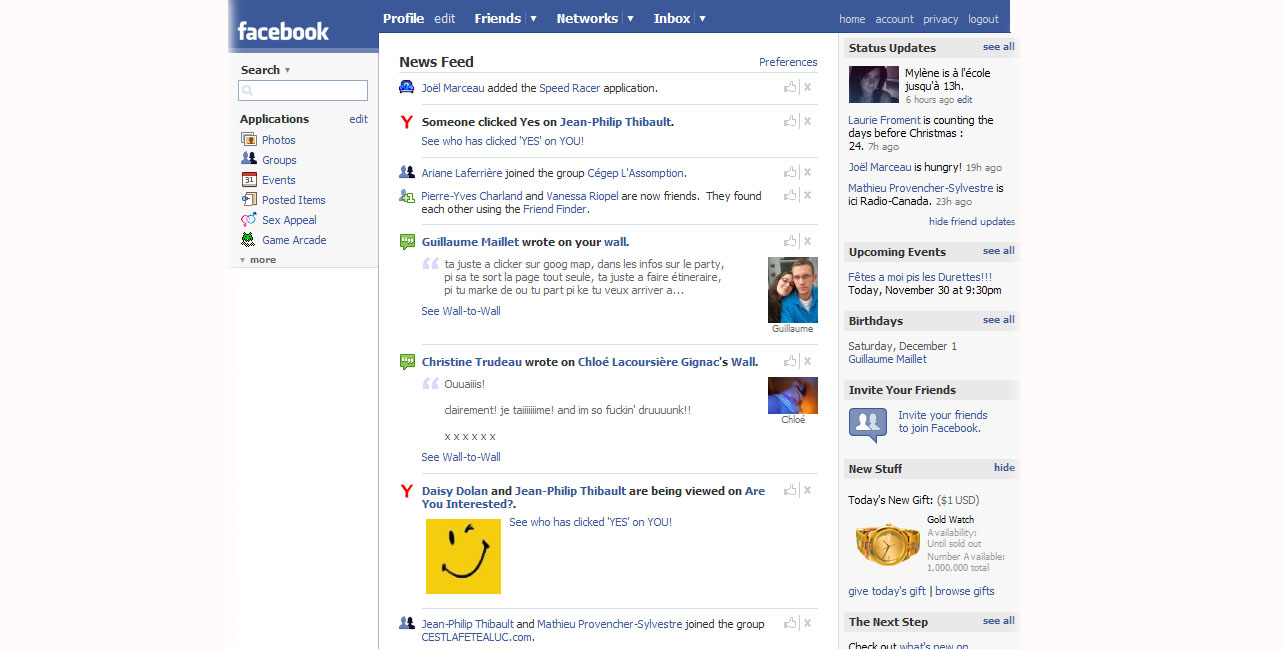Click Speed Racer car icon on Joël Marceau story
This screenshot has height=650, width=1284.
coord(407,88)
